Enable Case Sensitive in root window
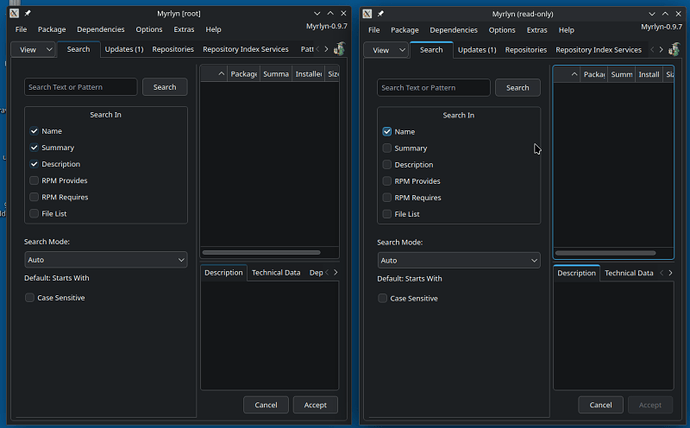 (31, 298)
